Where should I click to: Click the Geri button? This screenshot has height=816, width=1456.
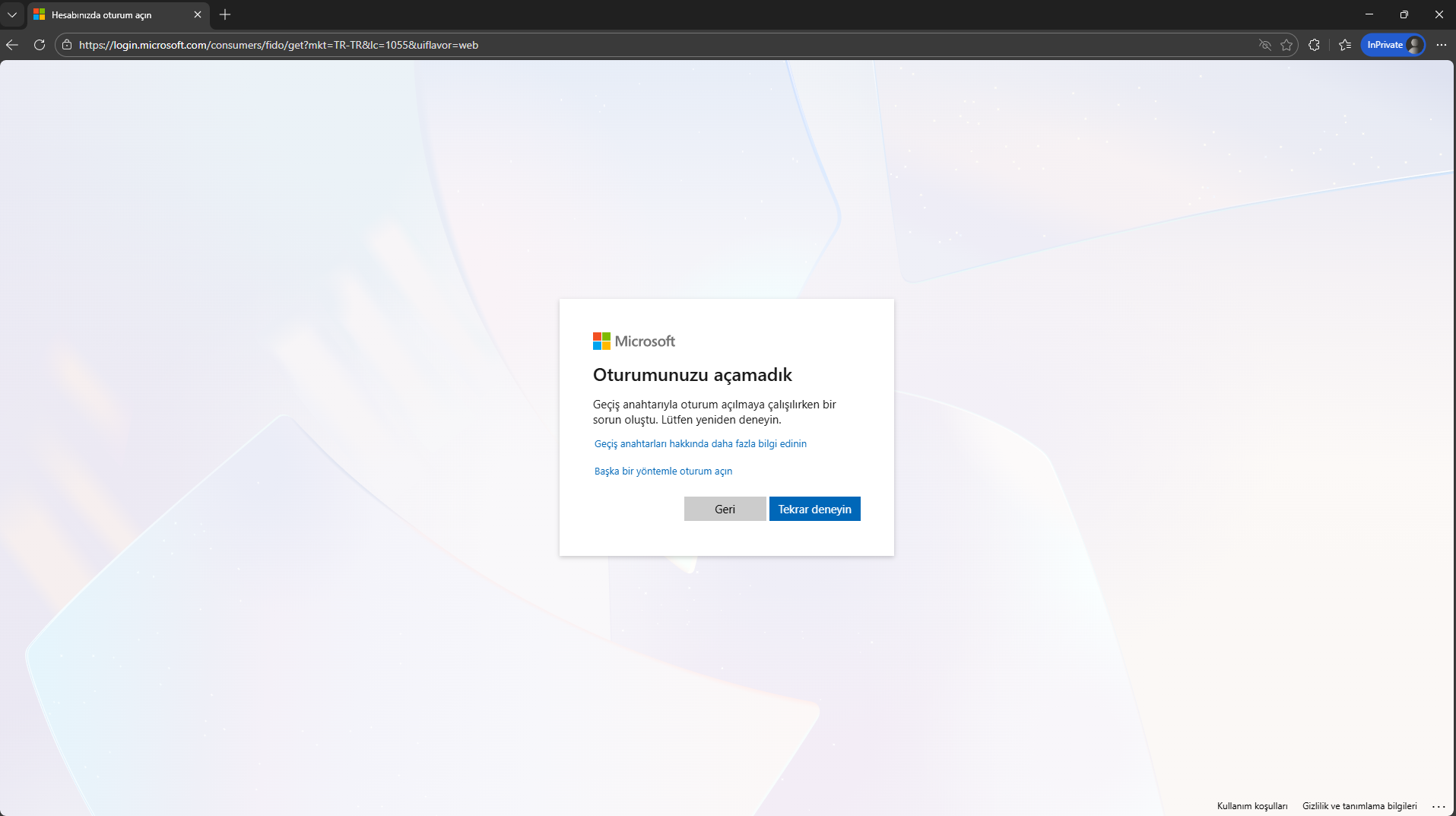click(725, 509)
